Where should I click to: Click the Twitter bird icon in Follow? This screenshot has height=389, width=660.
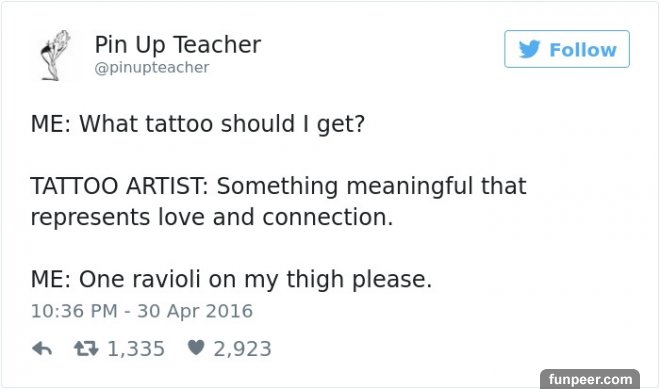tap(529, 49)
